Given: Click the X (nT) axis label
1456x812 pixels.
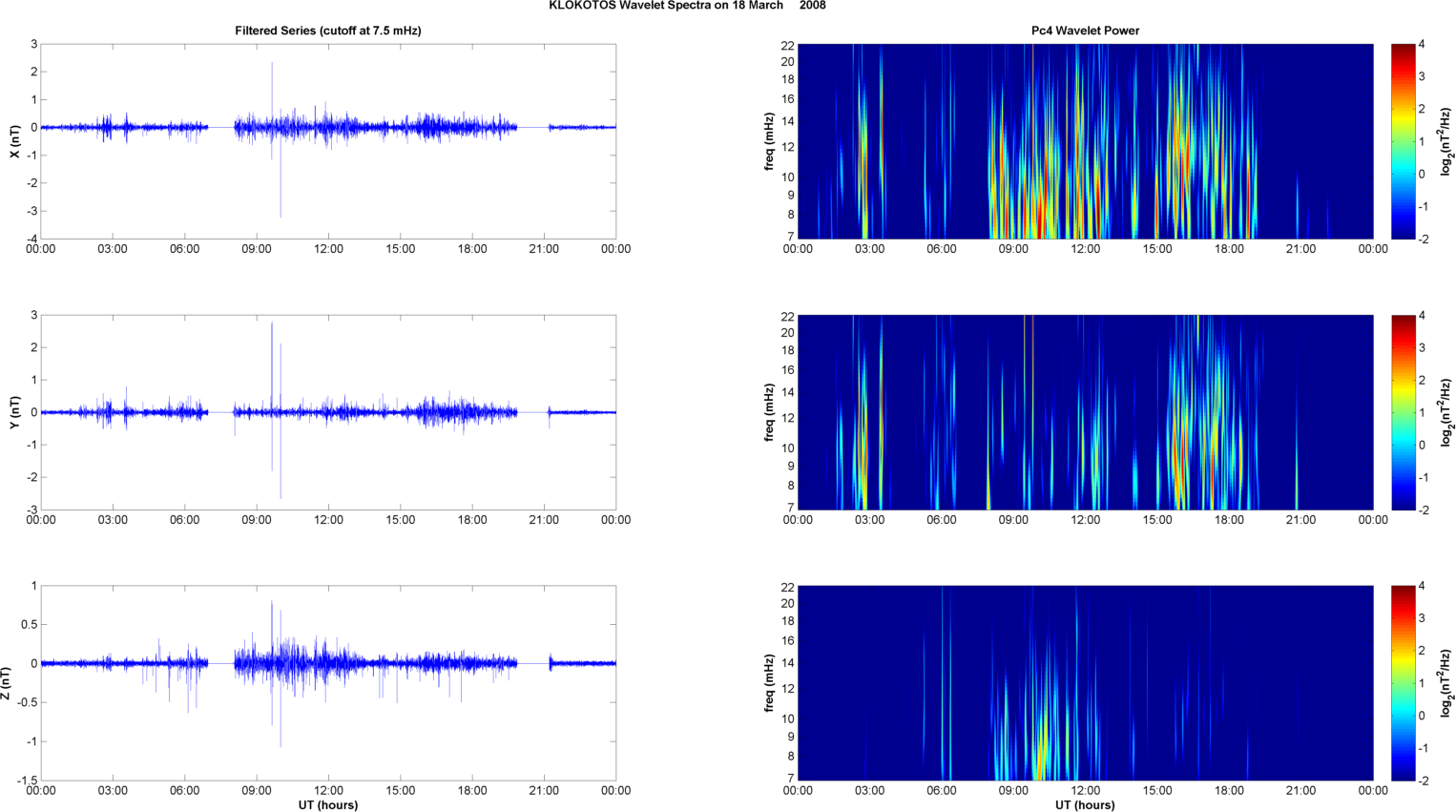Looking at the screenshot, I should [14, 141].
